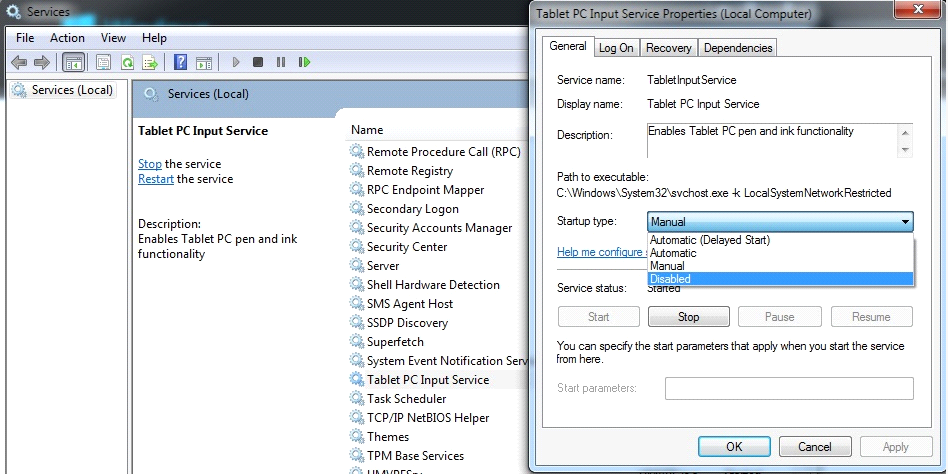Collapse the Startup type combo box arrow
Image resolution: width=948 pixels, height=474 pixels.
(905, 222)
